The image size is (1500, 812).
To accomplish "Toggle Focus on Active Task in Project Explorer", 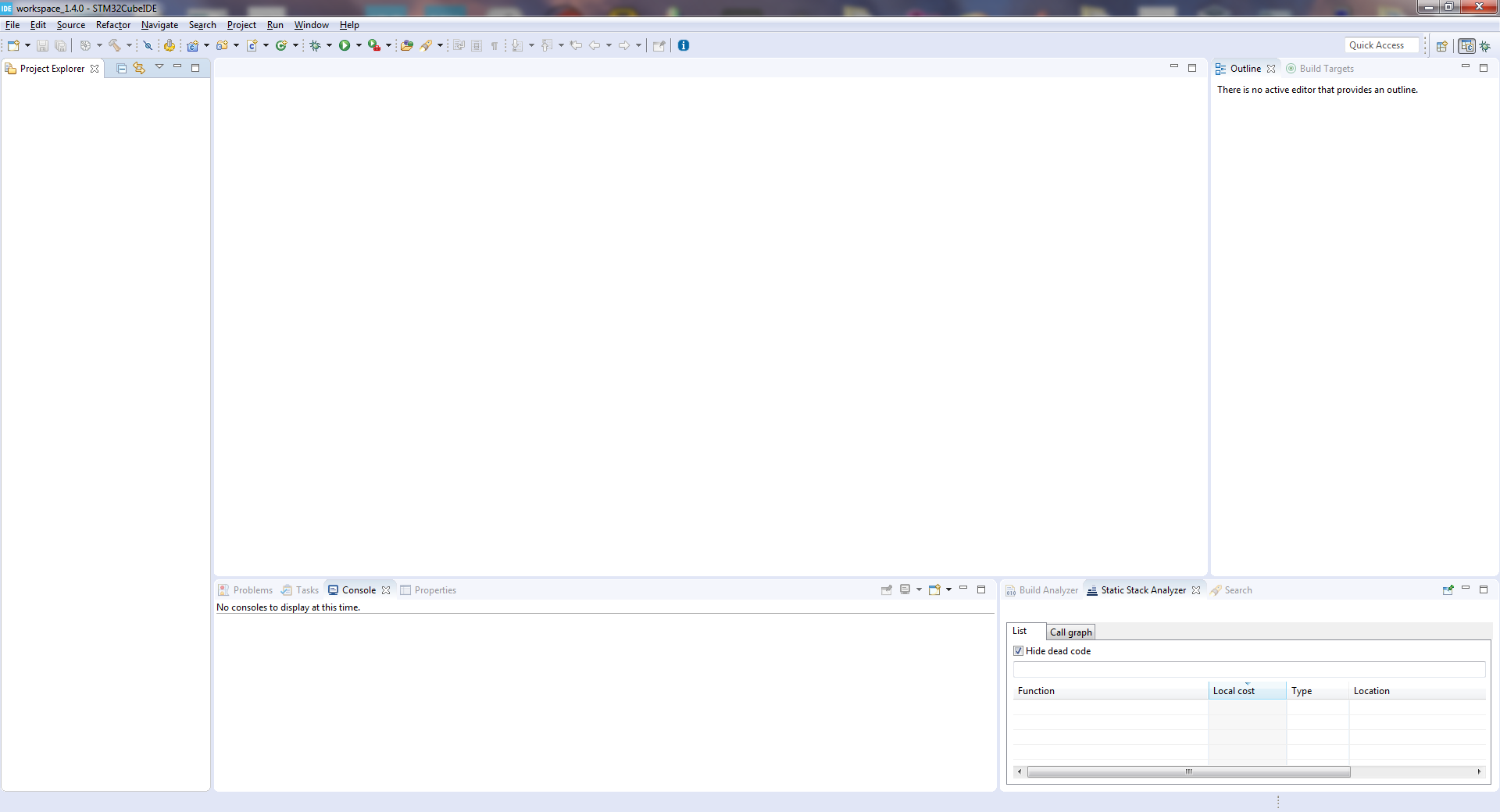I will point(121,68).
